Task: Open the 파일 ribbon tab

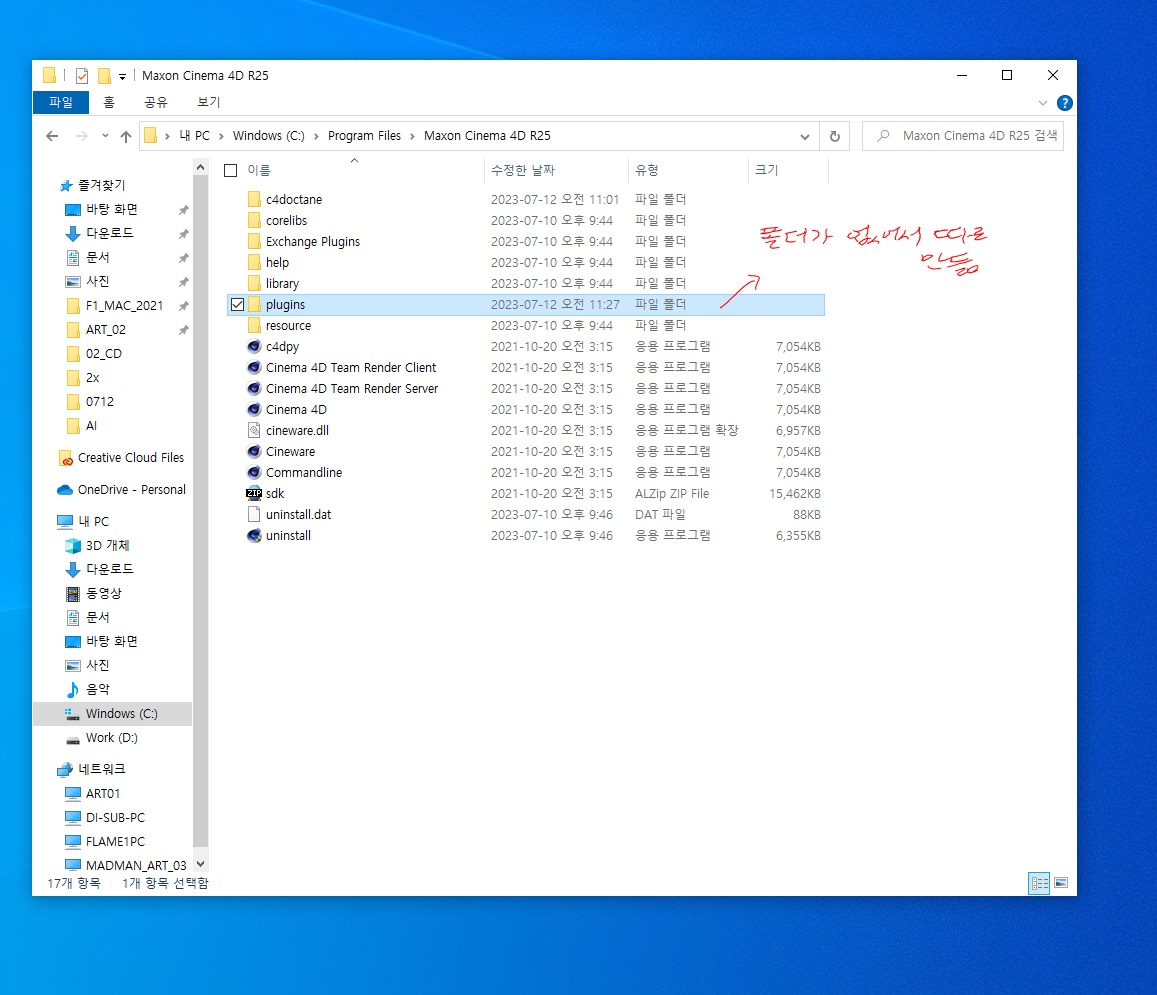Action: 61,102
